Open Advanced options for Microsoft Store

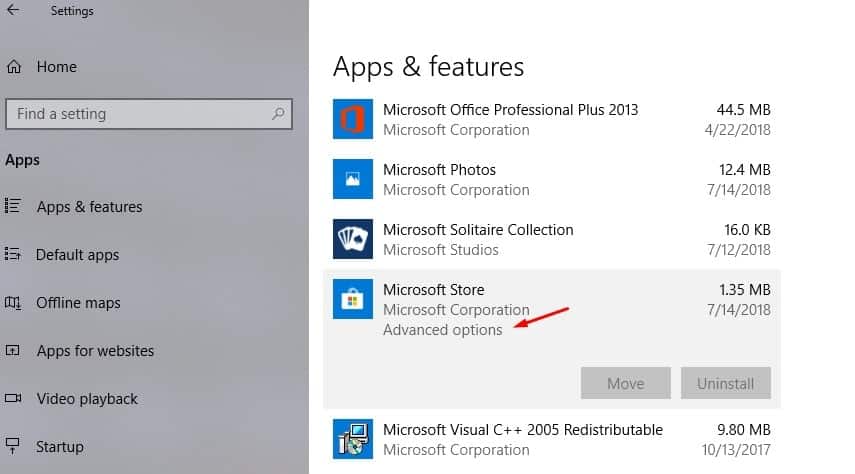point(442,330)
